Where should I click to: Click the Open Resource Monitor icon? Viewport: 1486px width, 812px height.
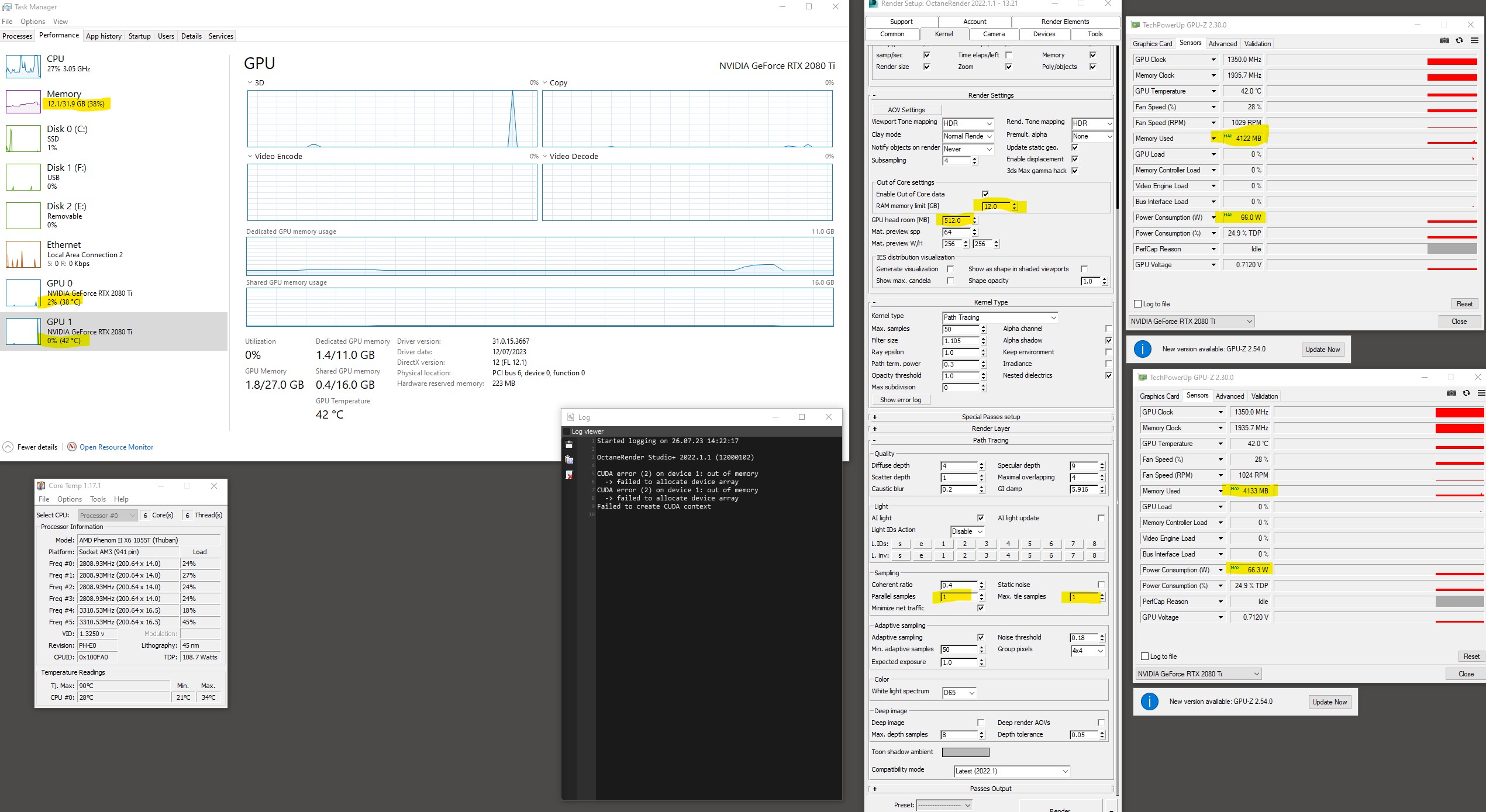[72, 447]
